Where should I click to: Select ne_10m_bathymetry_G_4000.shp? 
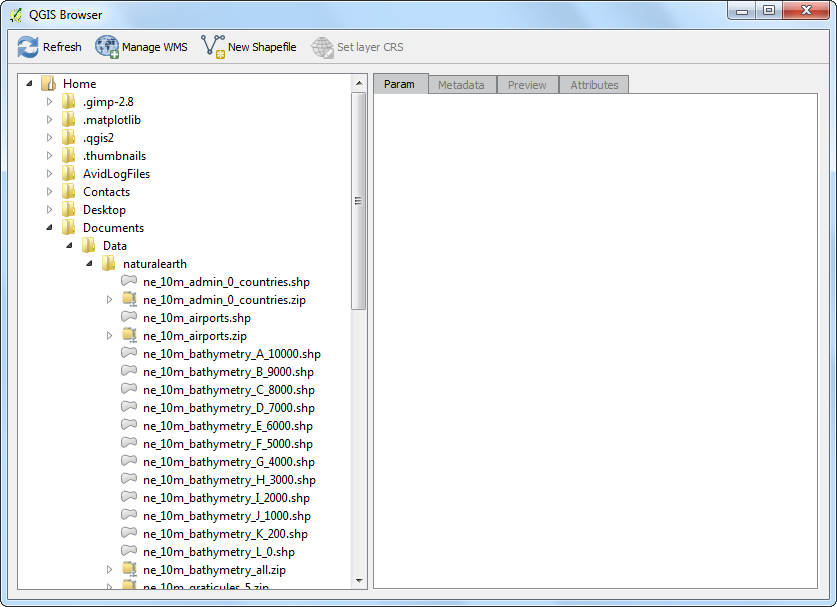[x=229, y=462]
